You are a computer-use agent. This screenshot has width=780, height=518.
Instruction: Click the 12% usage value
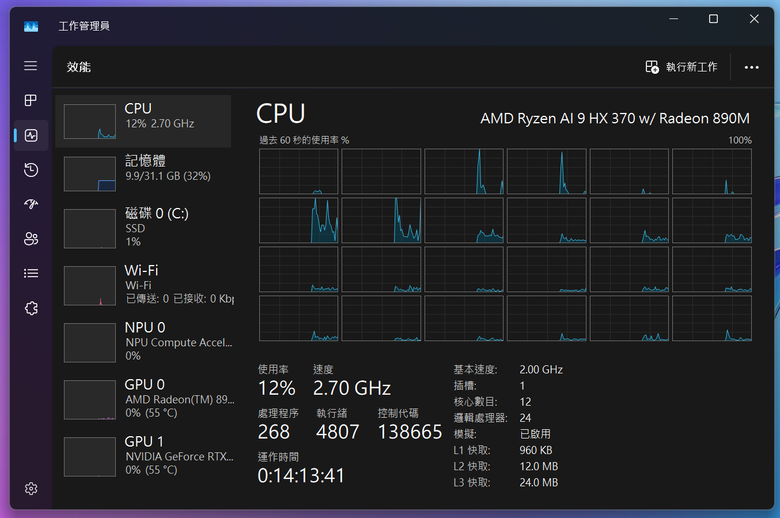277,388
